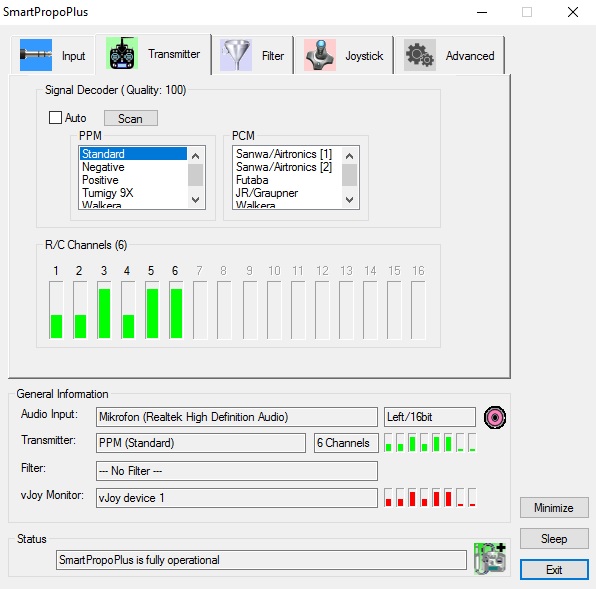596x589 pixels.
Task: Click channel 2 level bar
Action: (80, 310)
